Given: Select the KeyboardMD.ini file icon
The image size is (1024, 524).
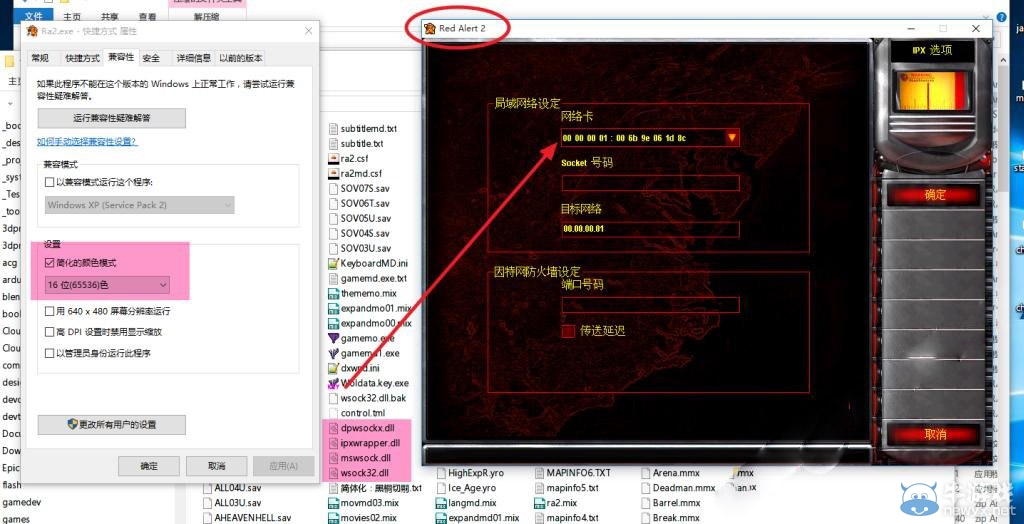Looking at the screenshot, I should click(333, 263).
